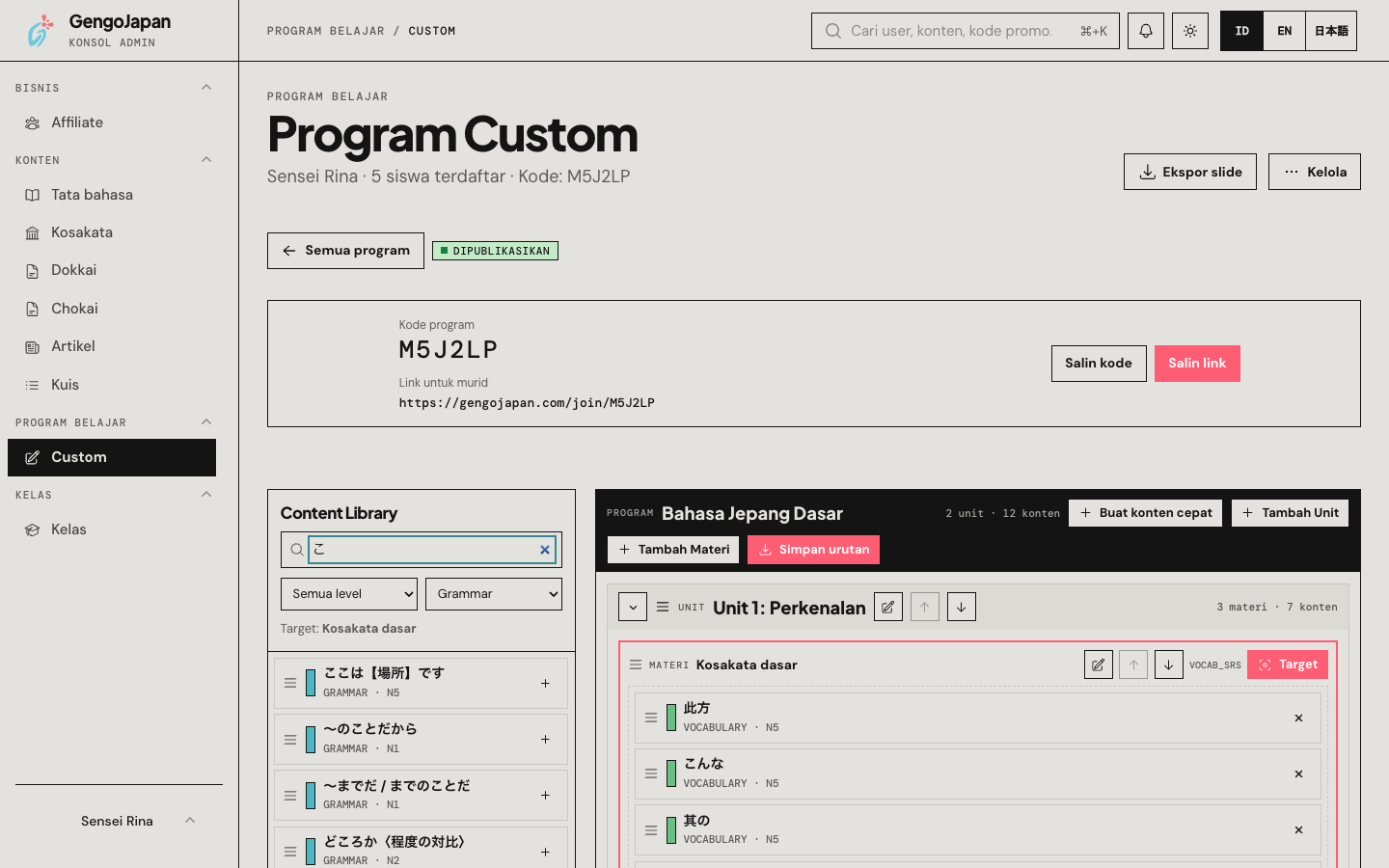Click Ekspor slide button

coord(1190,172)
